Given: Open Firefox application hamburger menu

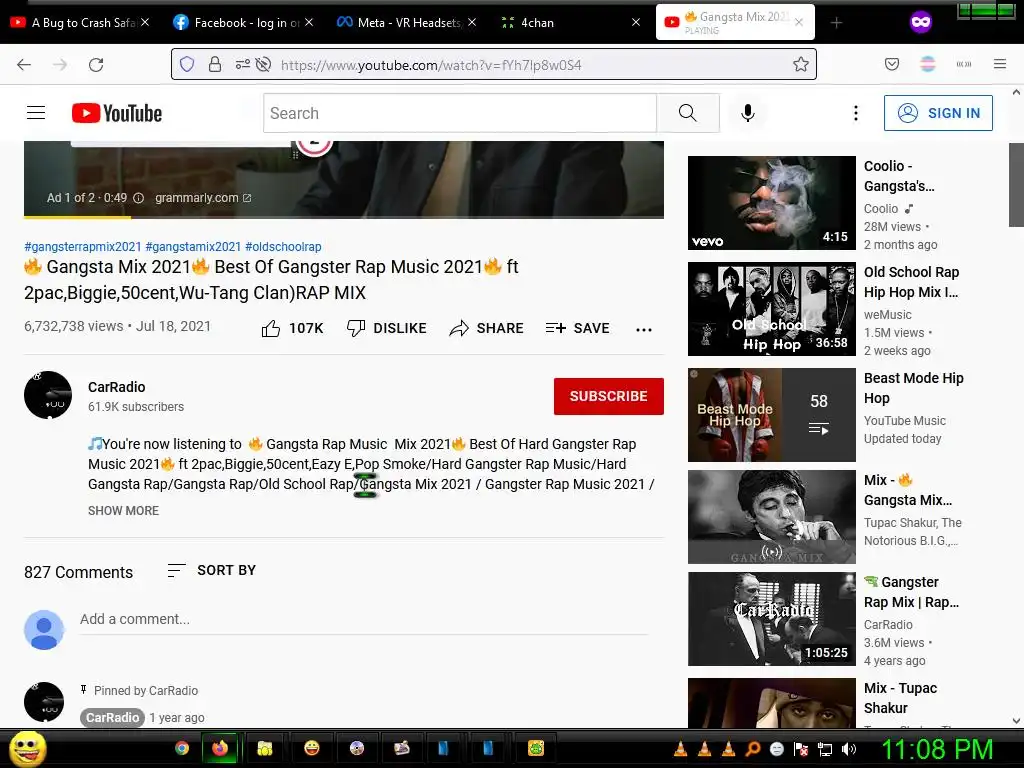Looking at the screenshot, I should tap(1000, 64).
